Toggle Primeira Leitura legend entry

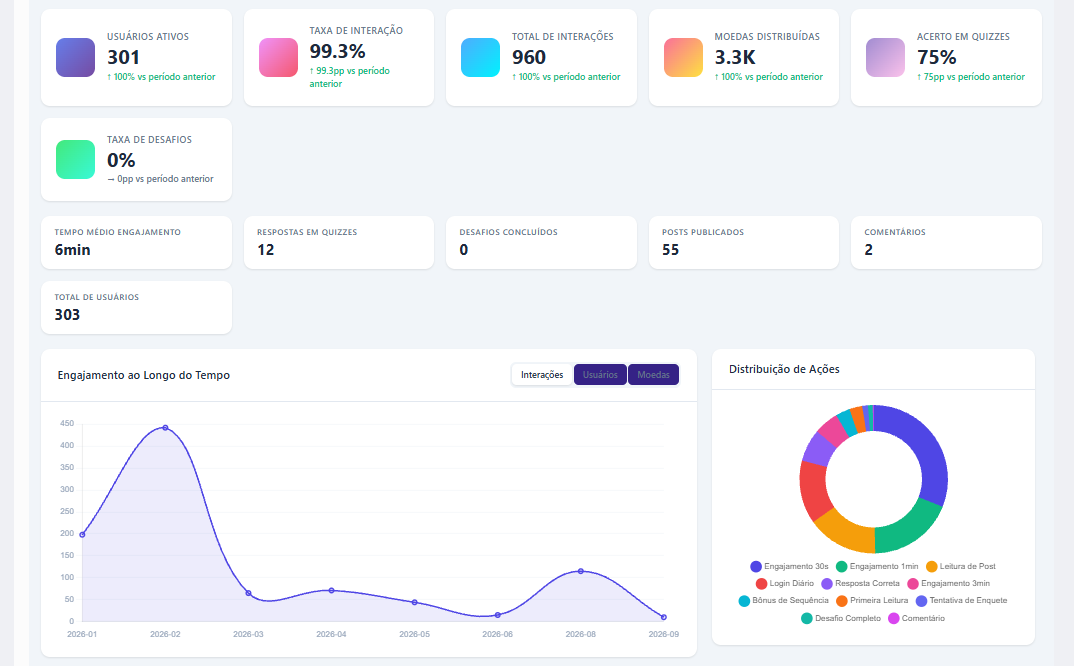click(x=872, y=601)
